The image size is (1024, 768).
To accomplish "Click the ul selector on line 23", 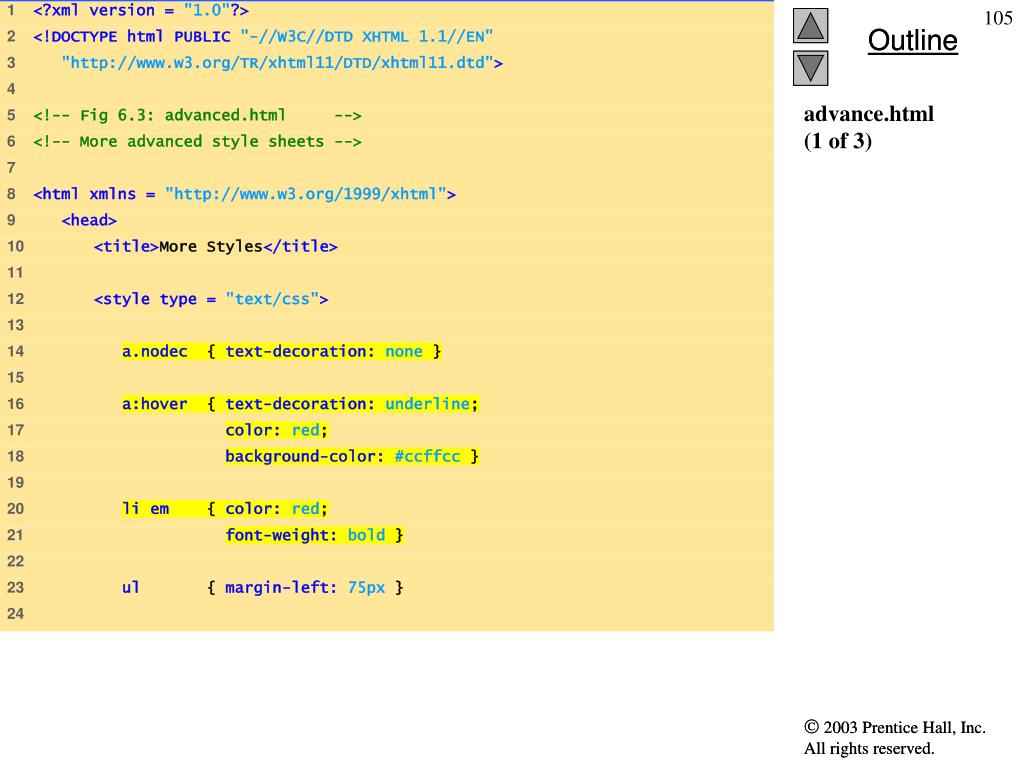I will (x=131, y=588).
